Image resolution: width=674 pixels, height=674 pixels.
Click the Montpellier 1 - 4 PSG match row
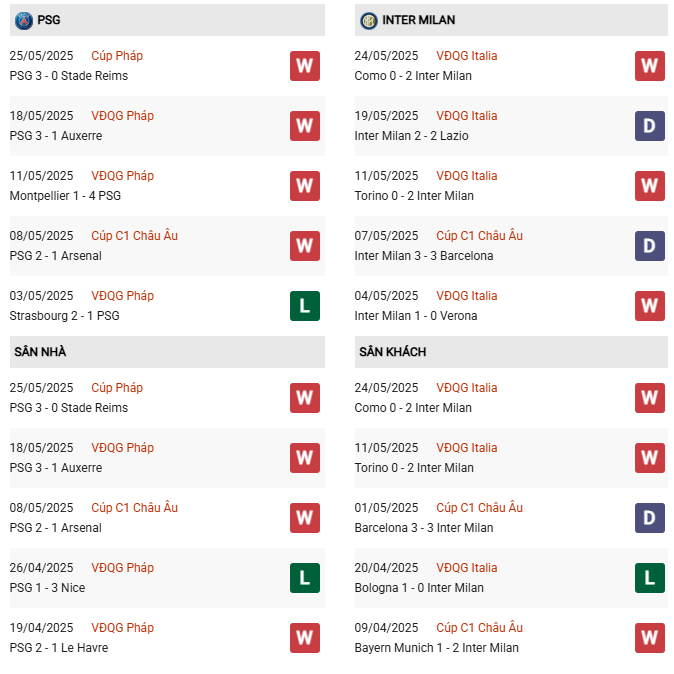(167, 186)
